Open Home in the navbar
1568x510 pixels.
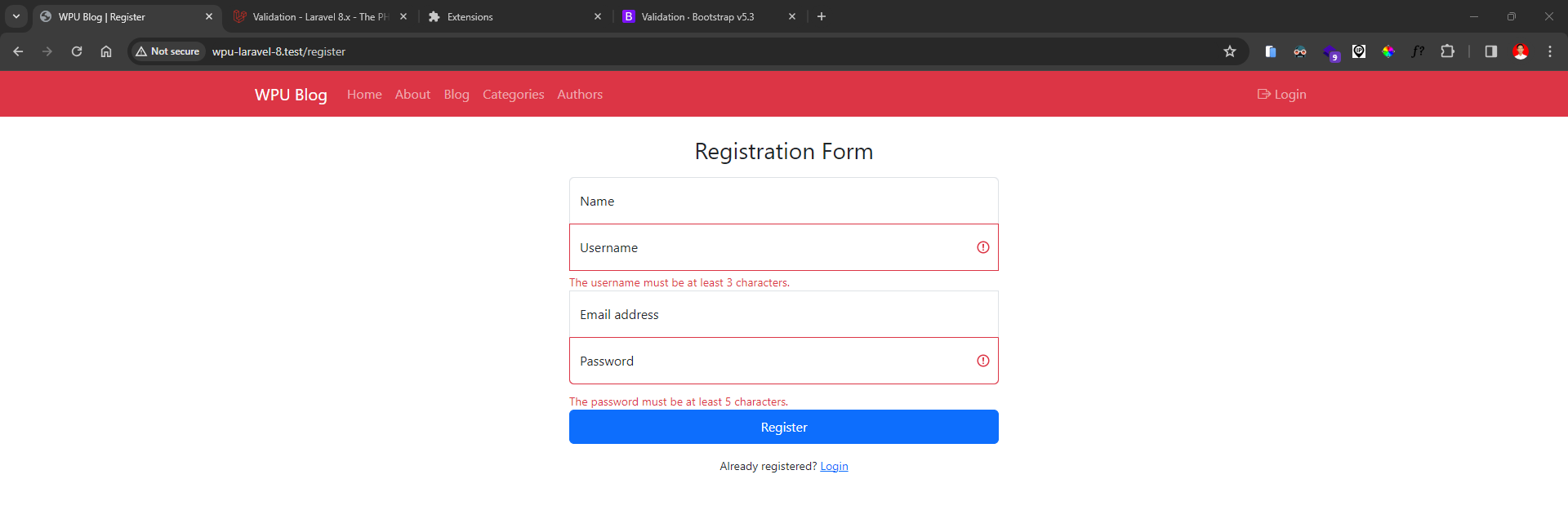(364, 95)
